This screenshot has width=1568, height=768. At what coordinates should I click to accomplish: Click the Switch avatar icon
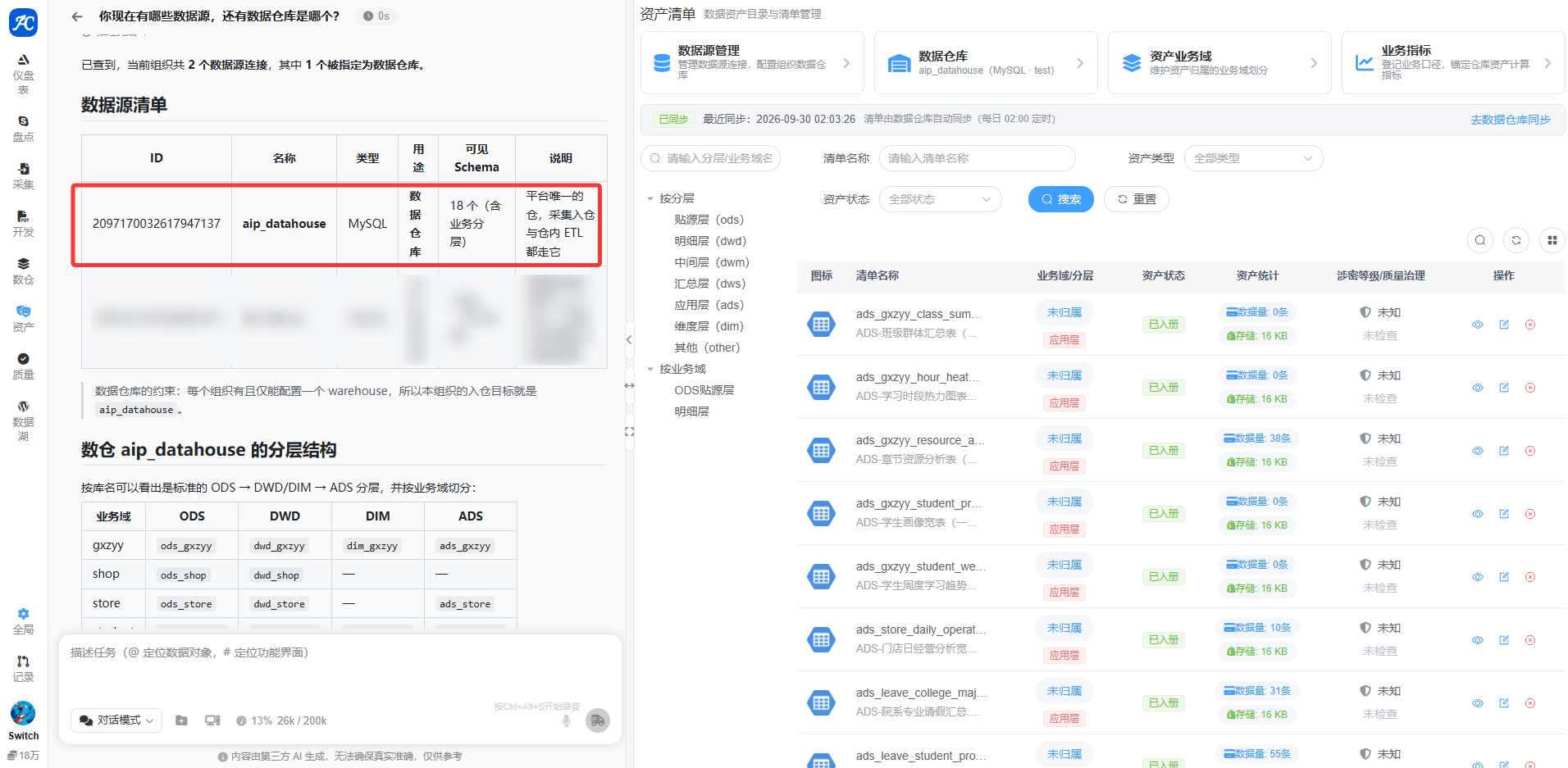pos(23,712)
